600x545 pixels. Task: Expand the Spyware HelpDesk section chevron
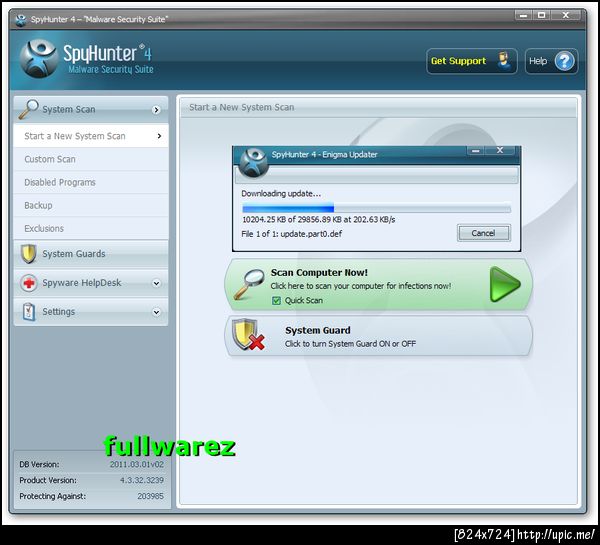click(x=156, y=283)
